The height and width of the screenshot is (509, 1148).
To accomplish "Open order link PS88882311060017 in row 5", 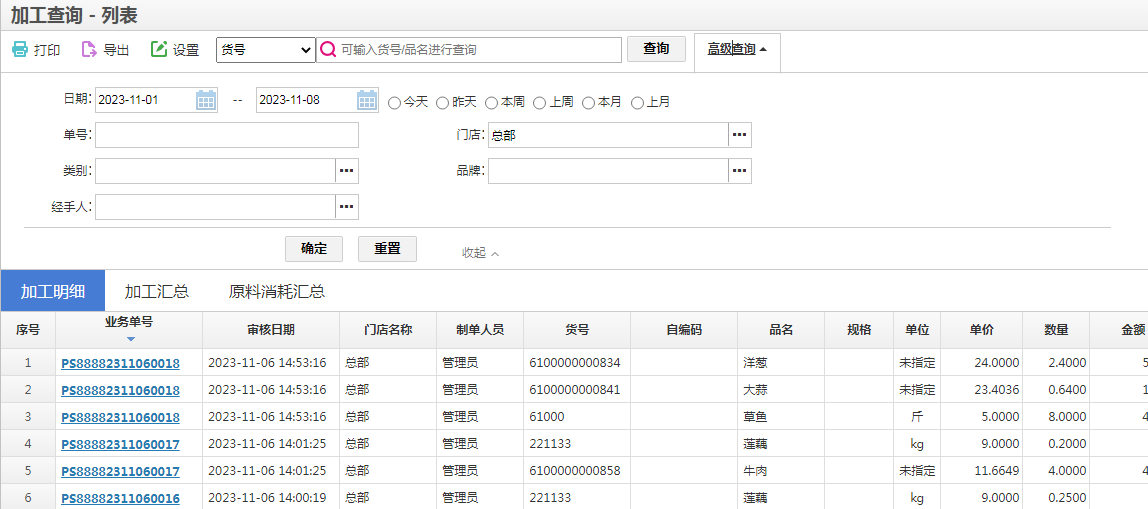I will click(120, 471).
